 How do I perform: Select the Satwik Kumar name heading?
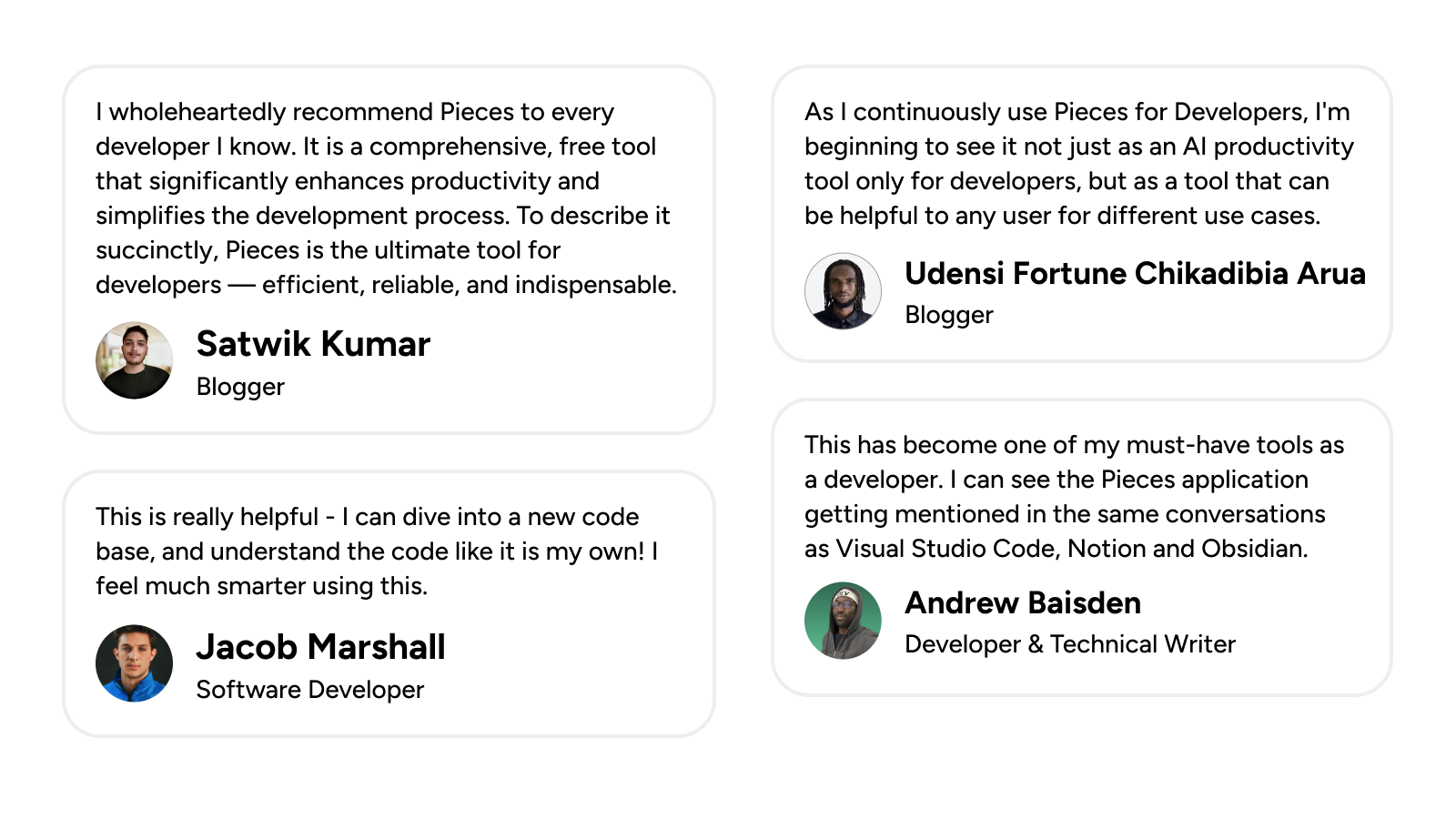313,344
